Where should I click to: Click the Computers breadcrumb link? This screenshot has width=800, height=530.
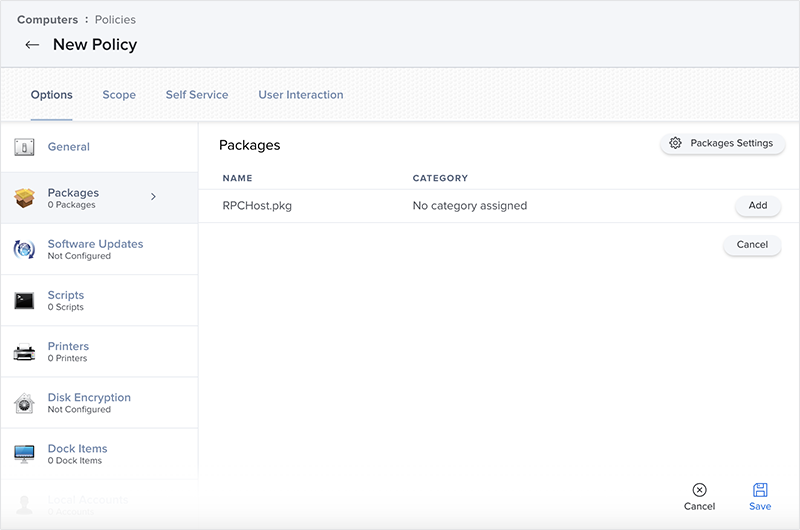pyautogui.click(x=47, y=20)
